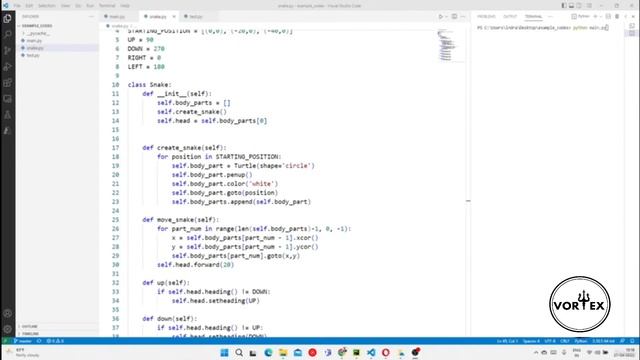
Task: Close the snake.py editor tab
Action: pos(174,17)
